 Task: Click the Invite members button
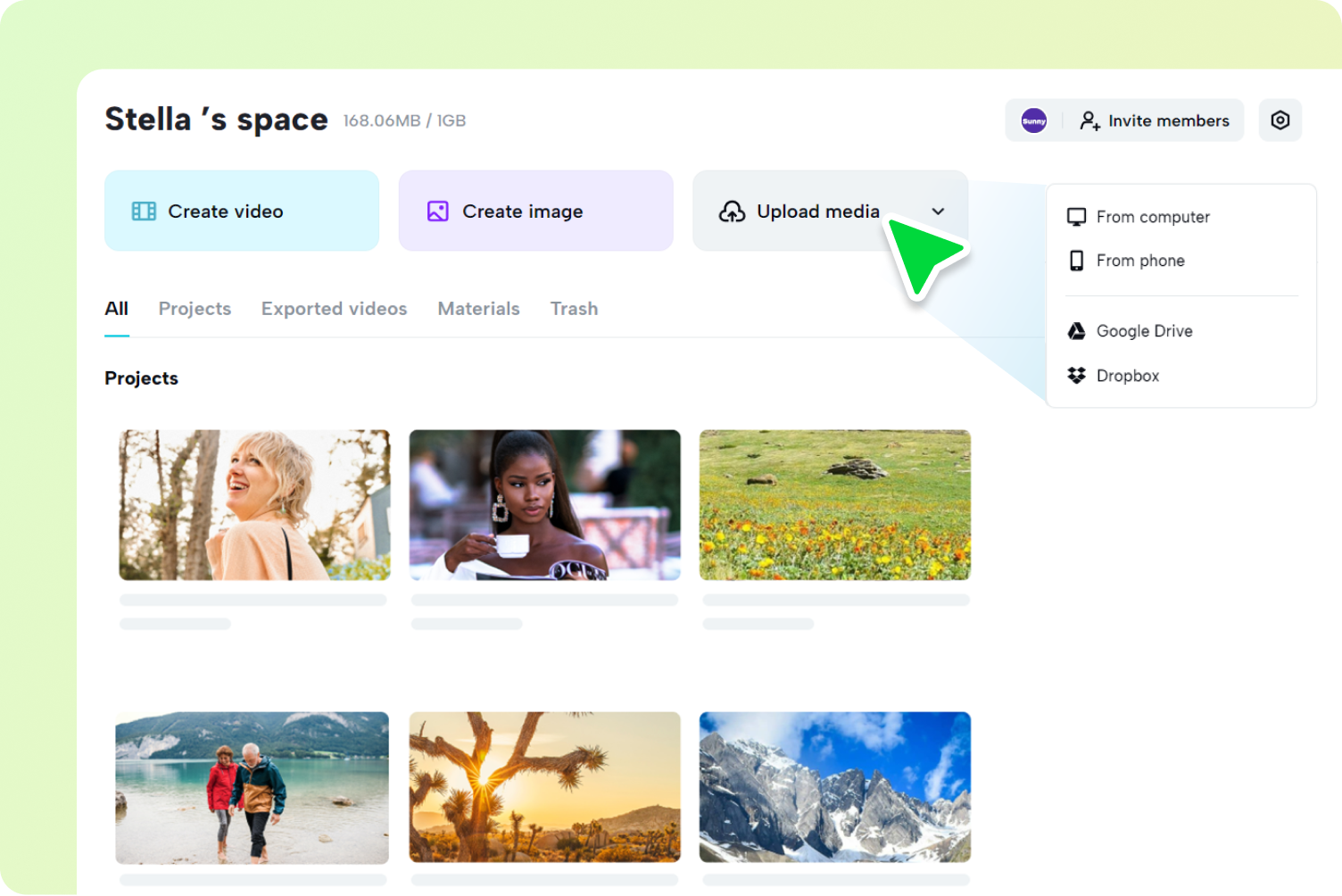tap(1154, 120)
